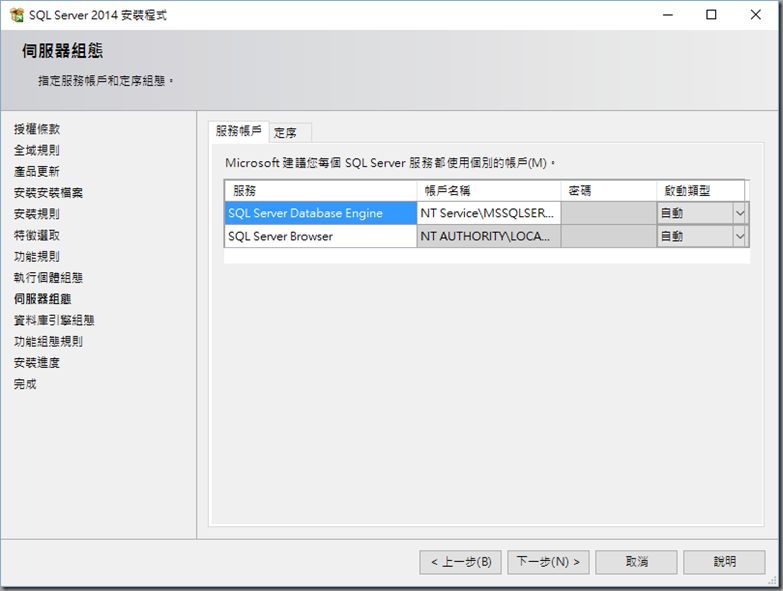Select the 授權條款 step in the sidebar
Screen dimensions: 783x591
[37, 129]
